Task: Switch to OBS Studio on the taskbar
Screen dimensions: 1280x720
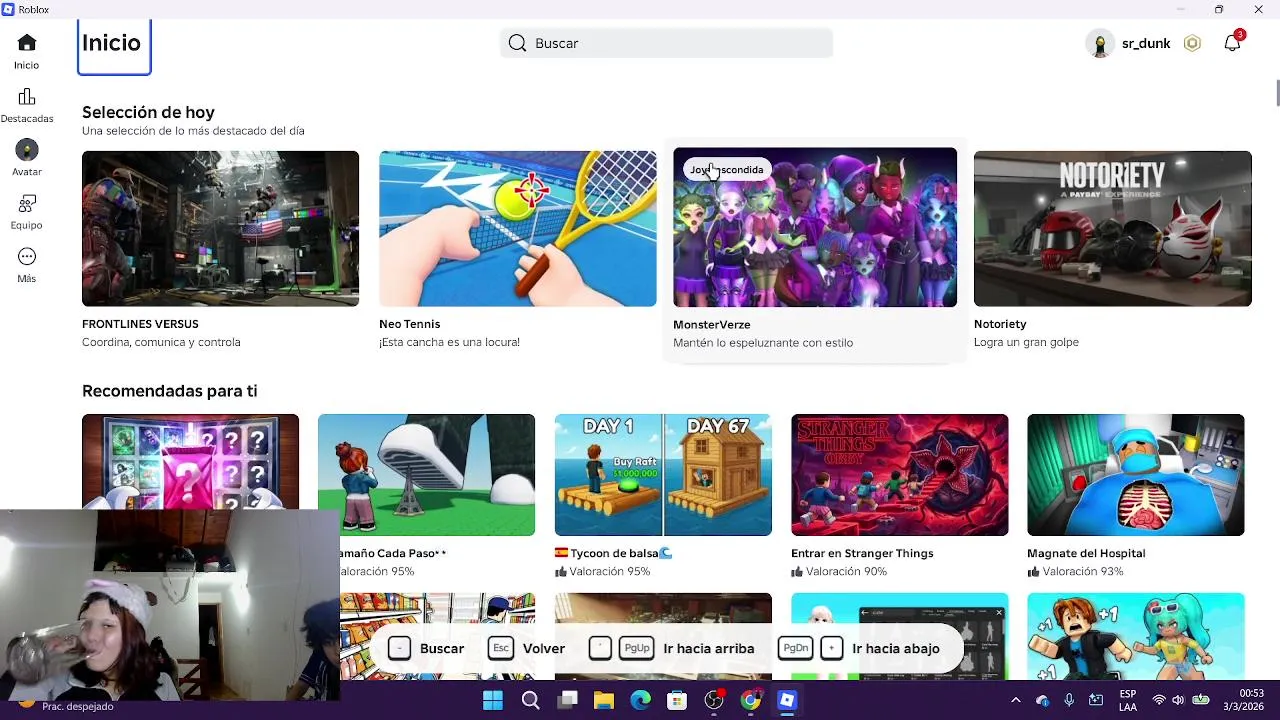Action: click(x=714, y=700)
